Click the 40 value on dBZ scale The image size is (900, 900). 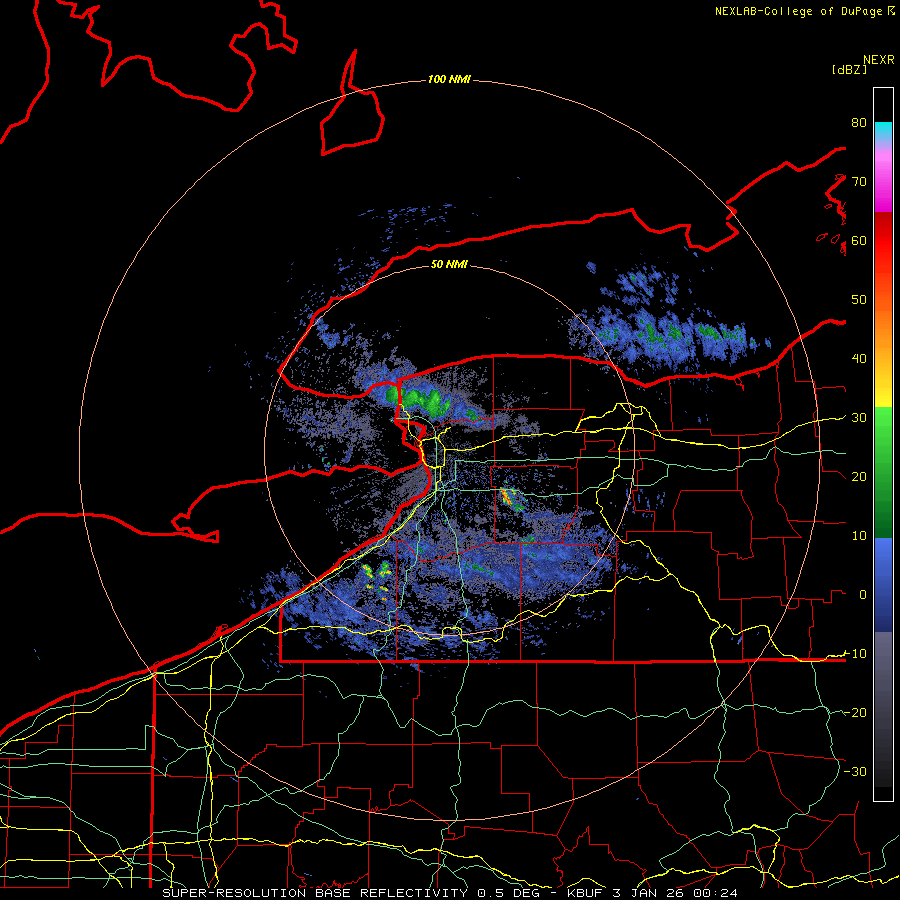click(859, 358)
